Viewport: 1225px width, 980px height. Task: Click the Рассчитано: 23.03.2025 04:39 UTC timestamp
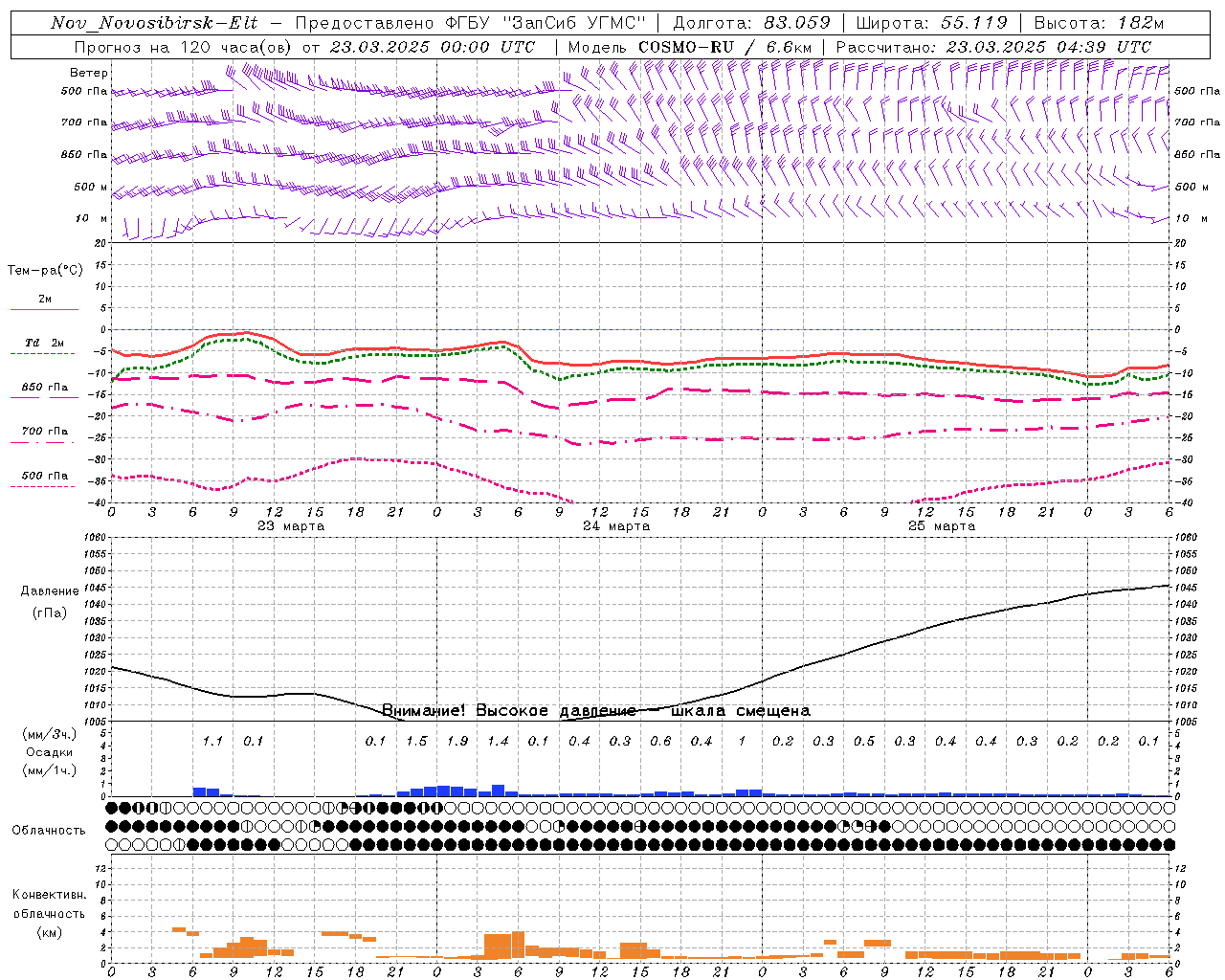pos(993,47)
